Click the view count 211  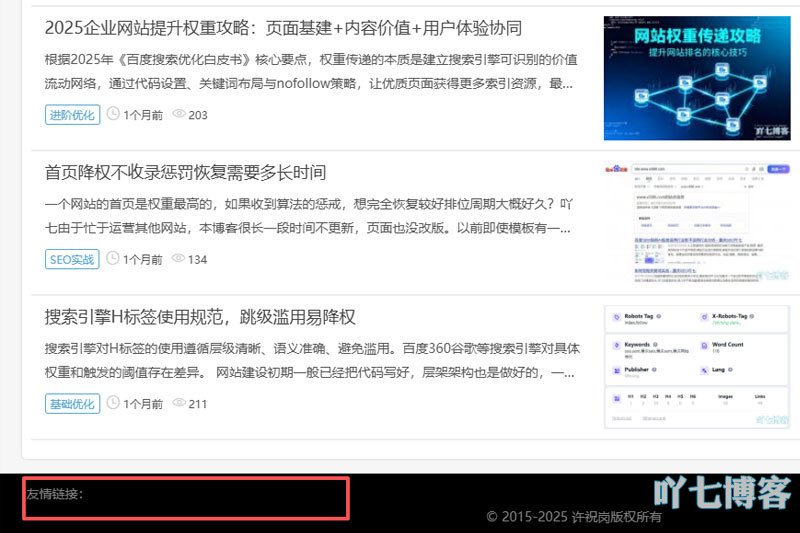tap(198, 404)
